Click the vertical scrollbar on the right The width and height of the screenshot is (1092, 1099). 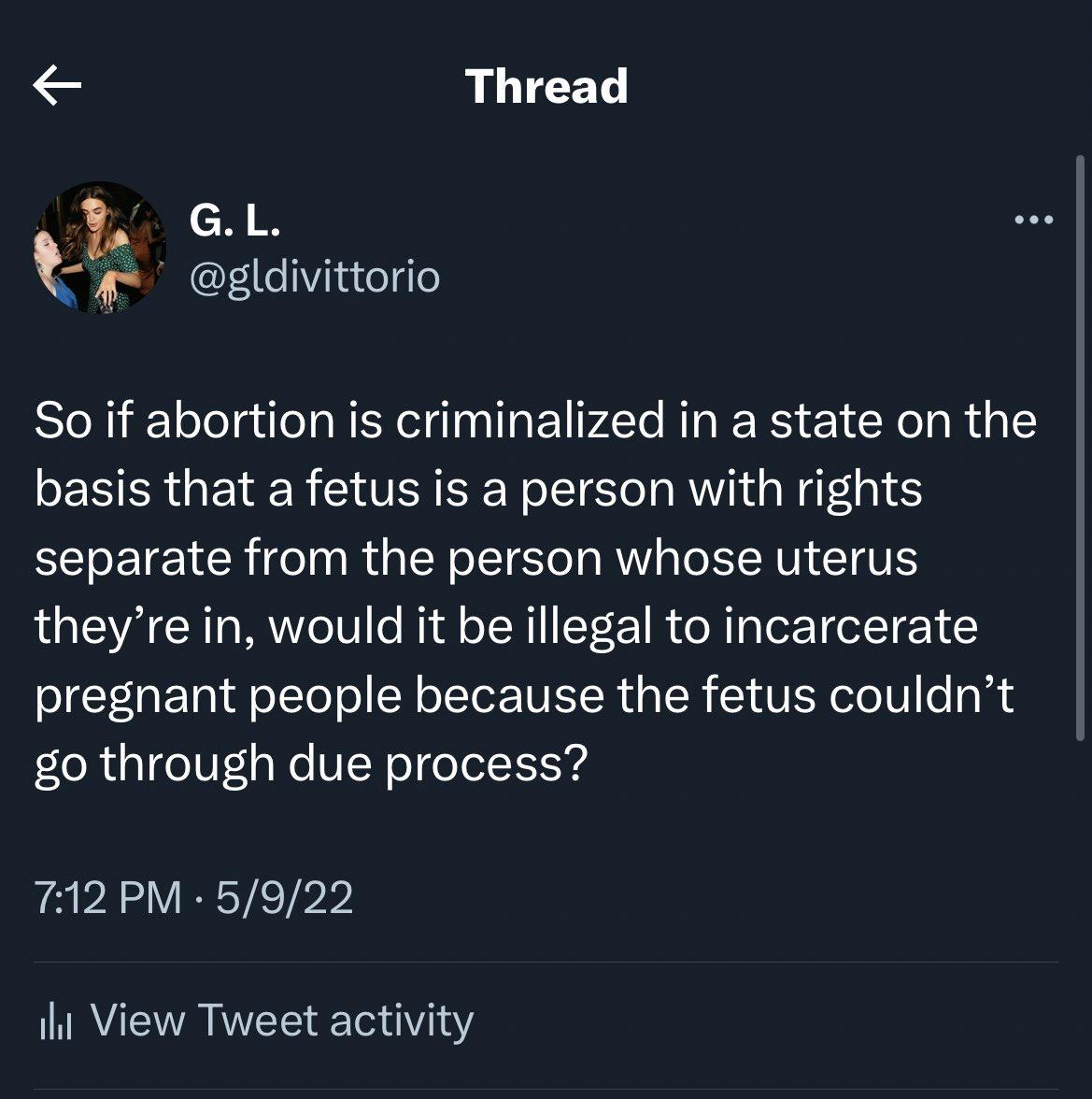tap(1080, 449)
